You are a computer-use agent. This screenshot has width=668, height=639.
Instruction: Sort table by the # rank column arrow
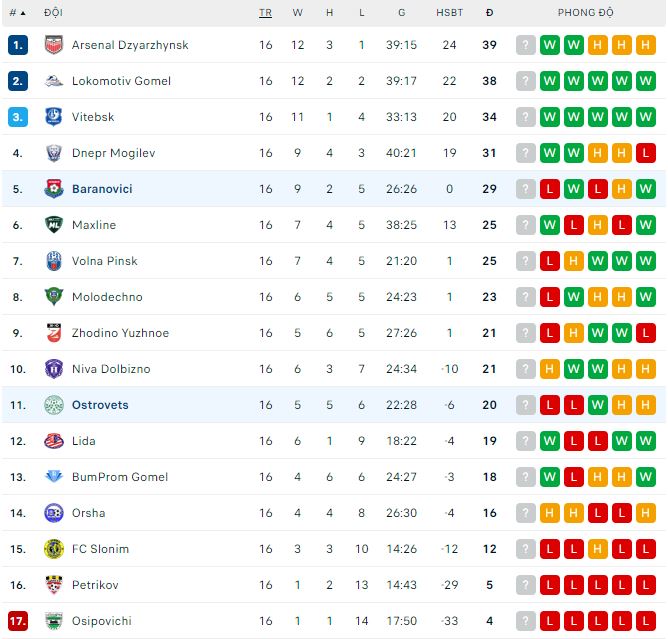[x=17, y=13]
